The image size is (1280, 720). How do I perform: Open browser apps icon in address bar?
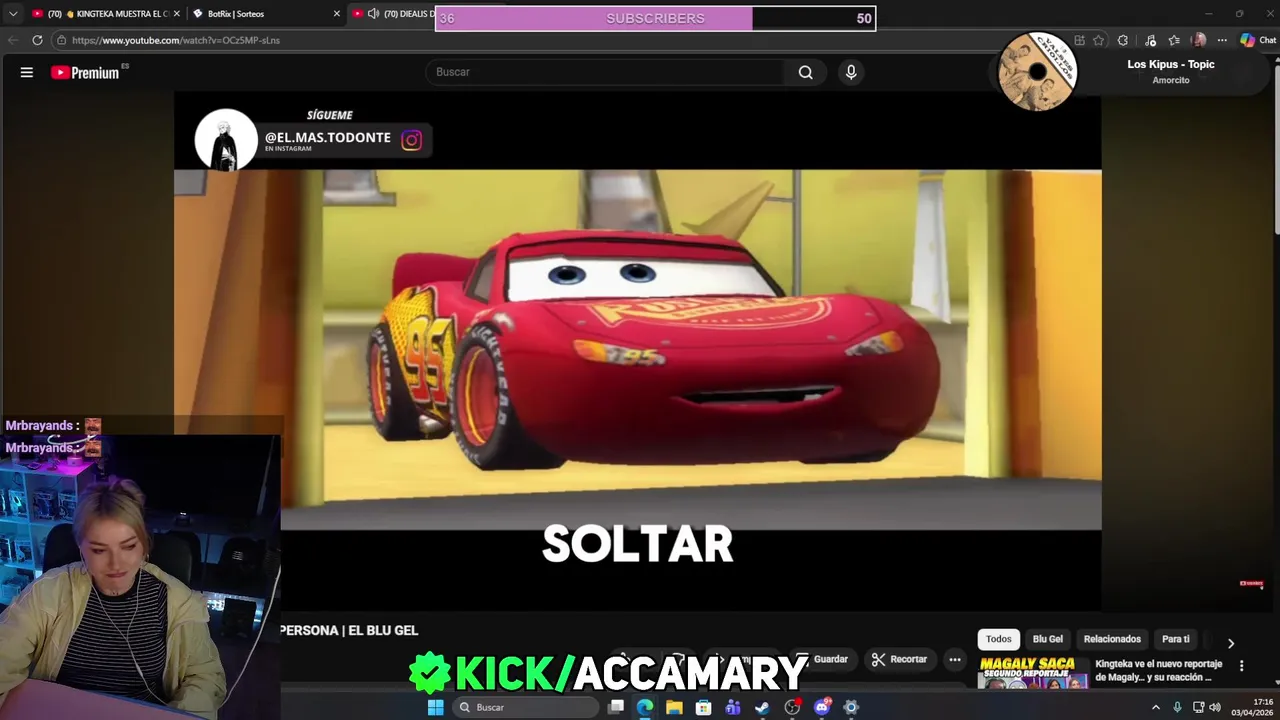point(1079,40)
